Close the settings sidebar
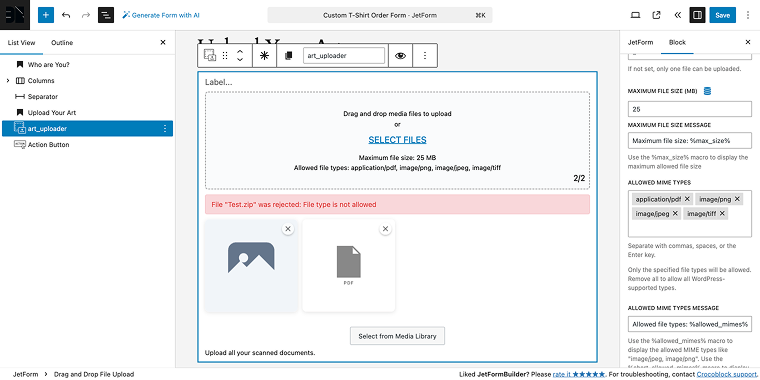 (x=748, y=42)
